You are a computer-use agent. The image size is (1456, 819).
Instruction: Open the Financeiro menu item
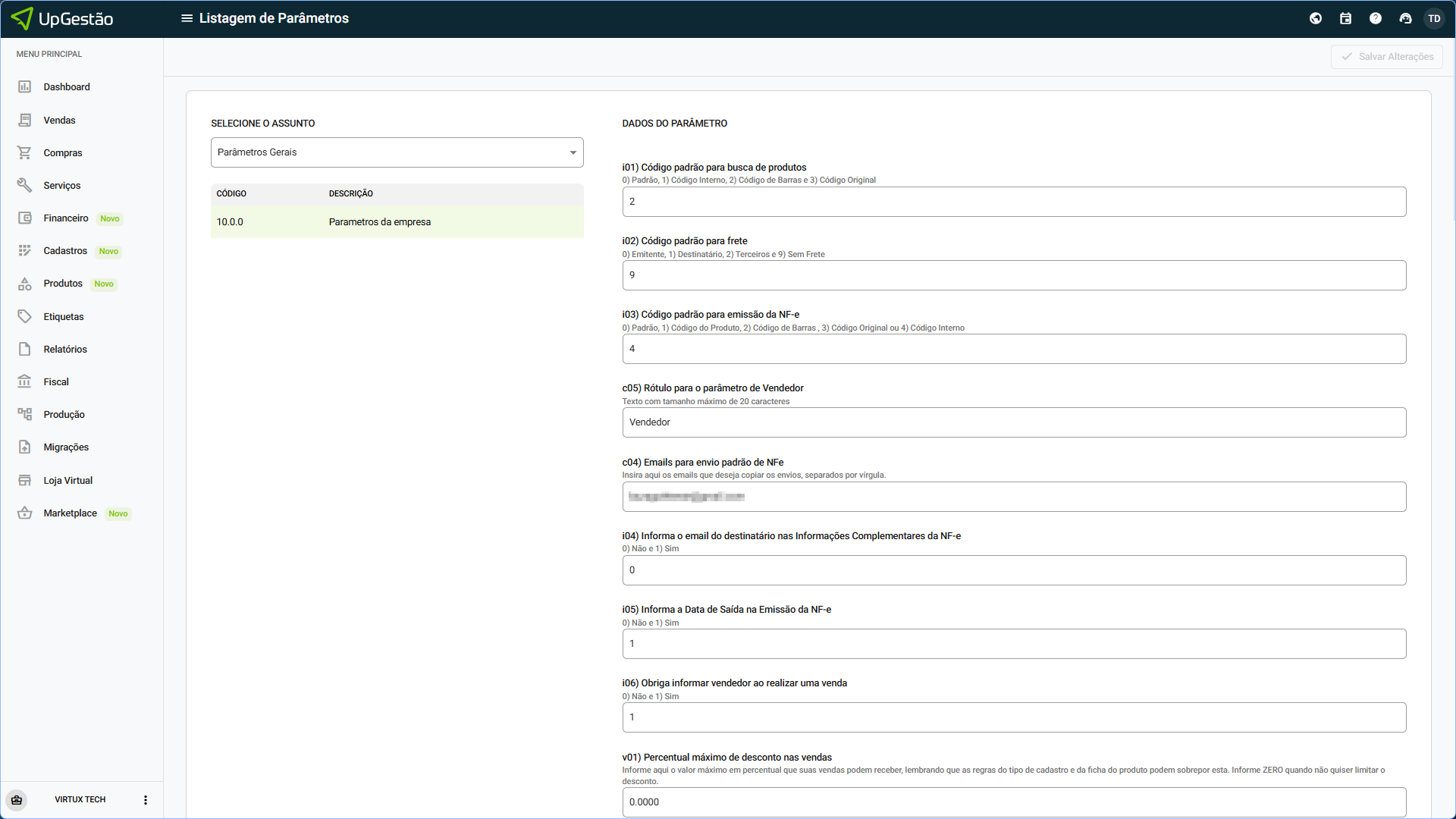66,218
